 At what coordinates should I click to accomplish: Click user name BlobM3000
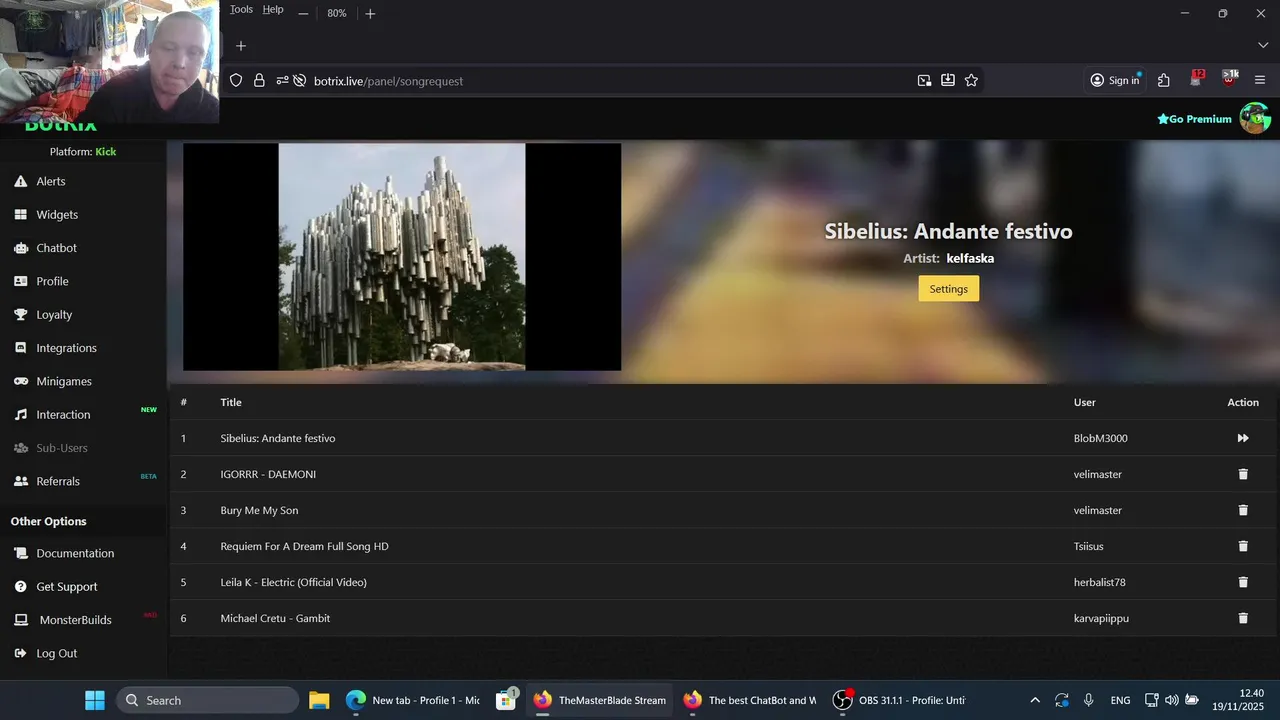point(1100,438)
